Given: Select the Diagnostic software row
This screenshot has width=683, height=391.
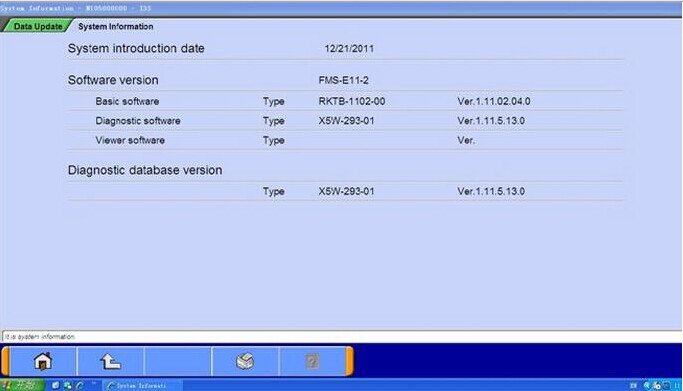Looking at the screenshot, I should coord(345,121).
